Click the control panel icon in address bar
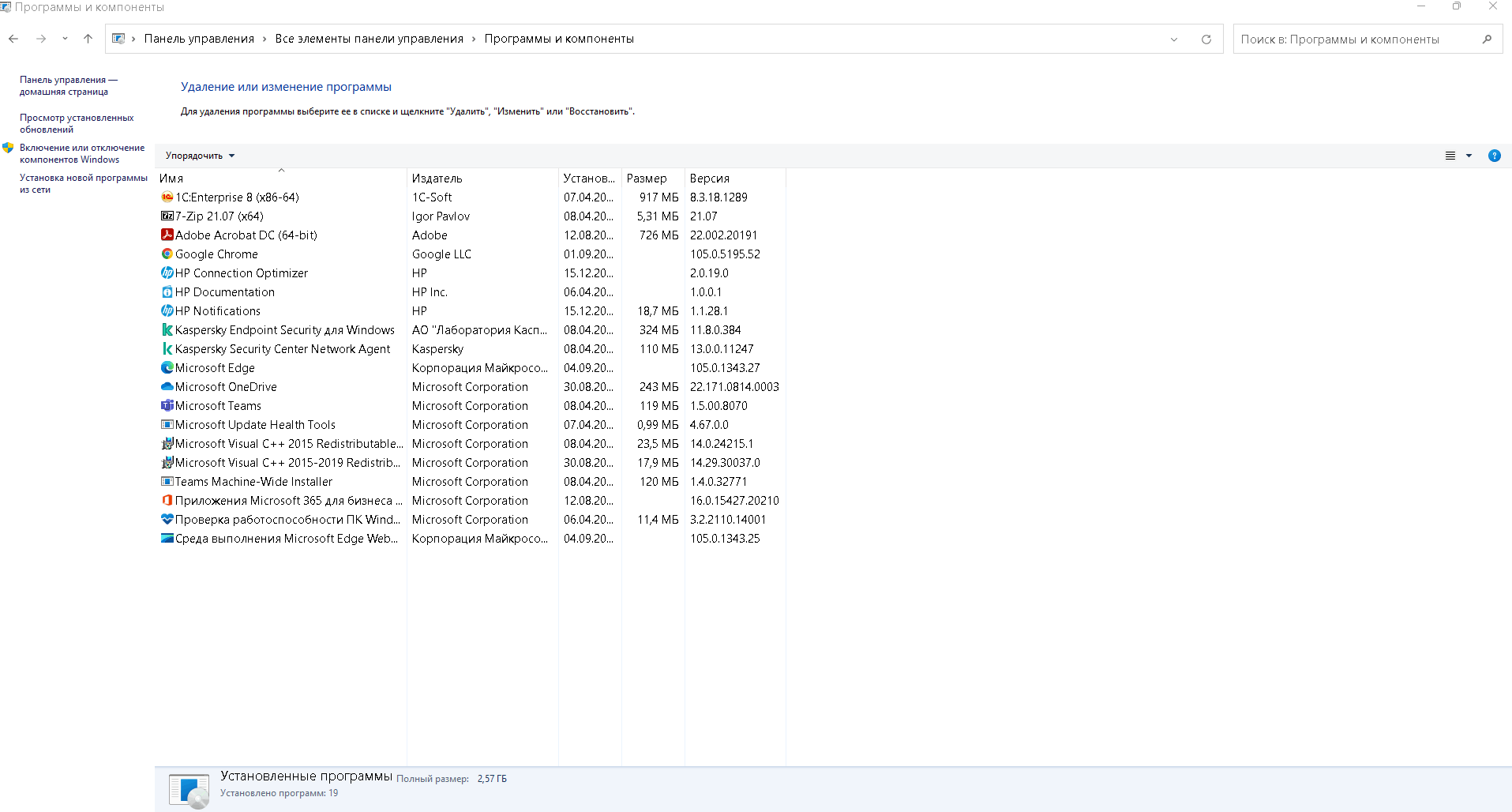The height and width of the screenshot is (812, 1512). pyautogui.click(x=118, y=39)
